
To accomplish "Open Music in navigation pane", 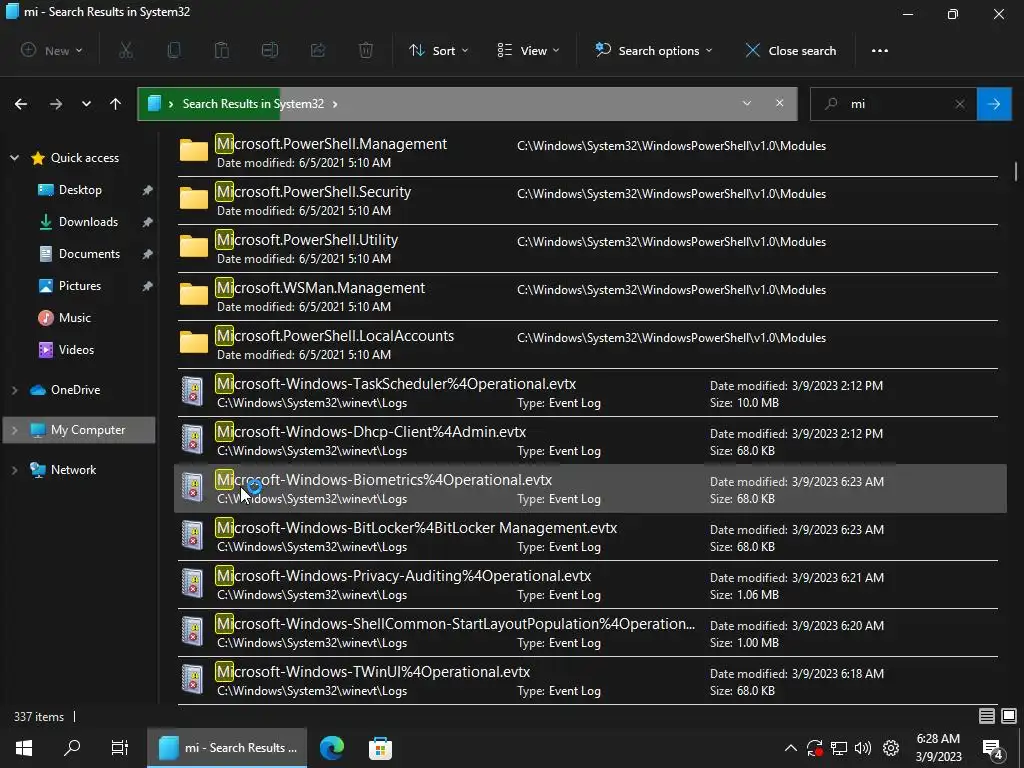I will (x=74, y=318).
